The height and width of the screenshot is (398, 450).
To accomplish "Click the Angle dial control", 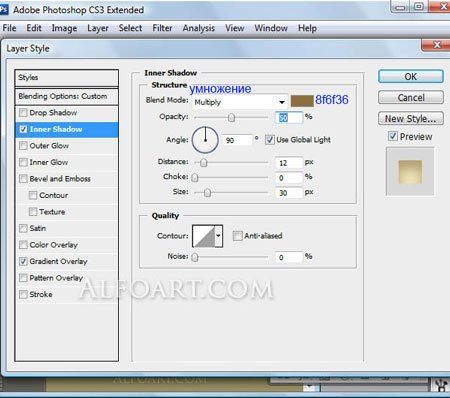I will coord(205,140).
